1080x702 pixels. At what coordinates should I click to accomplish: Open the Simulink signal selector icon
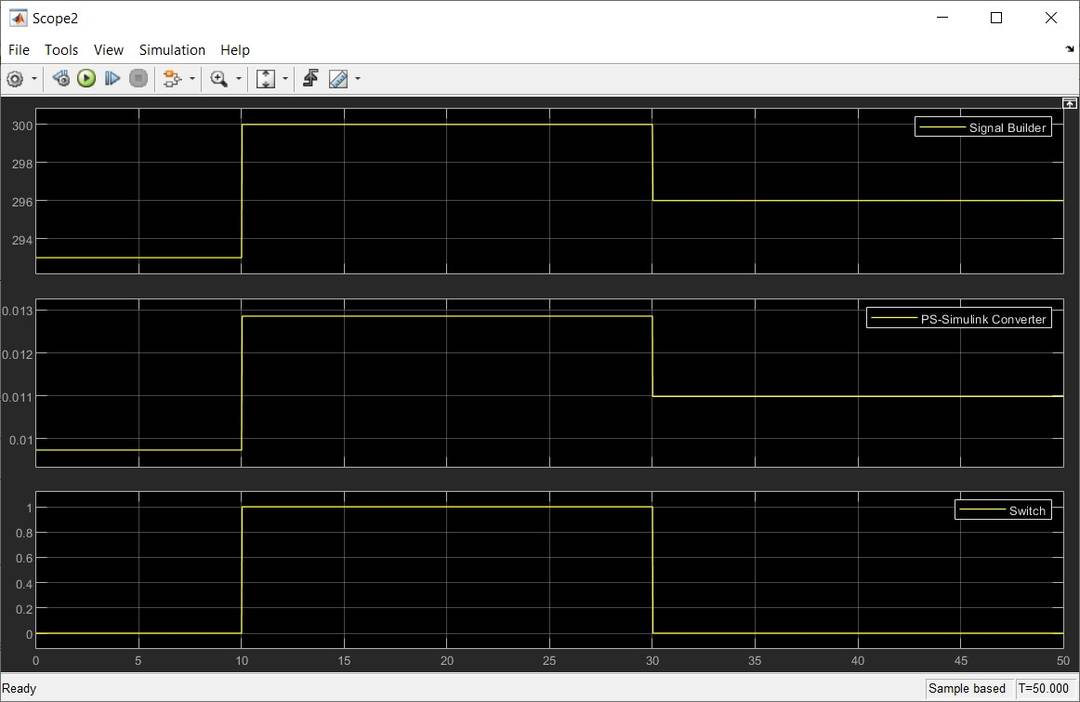[173, 78]
